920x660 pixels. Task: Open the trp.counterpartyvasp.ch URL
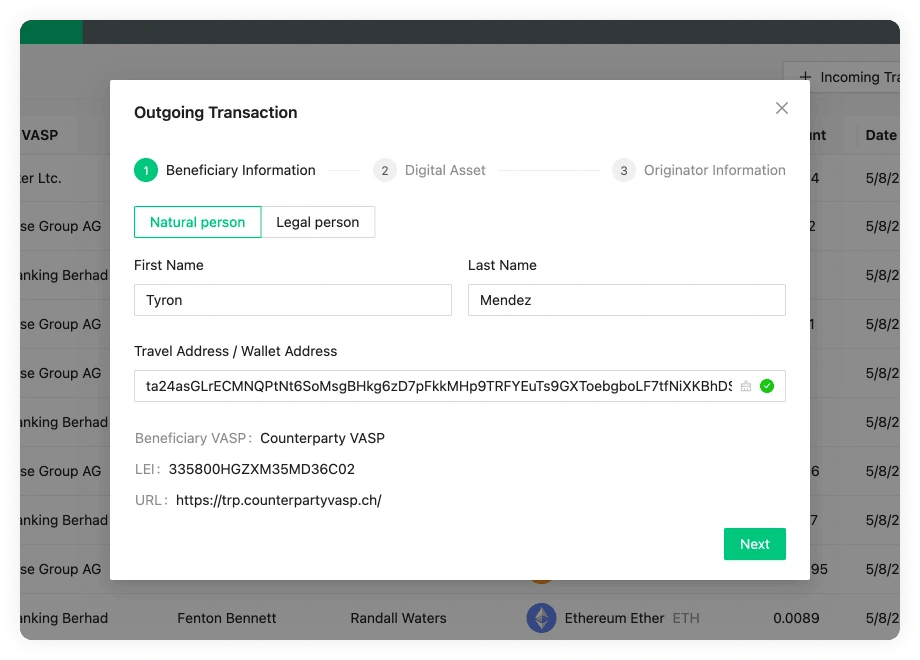(x=278, y=500)
